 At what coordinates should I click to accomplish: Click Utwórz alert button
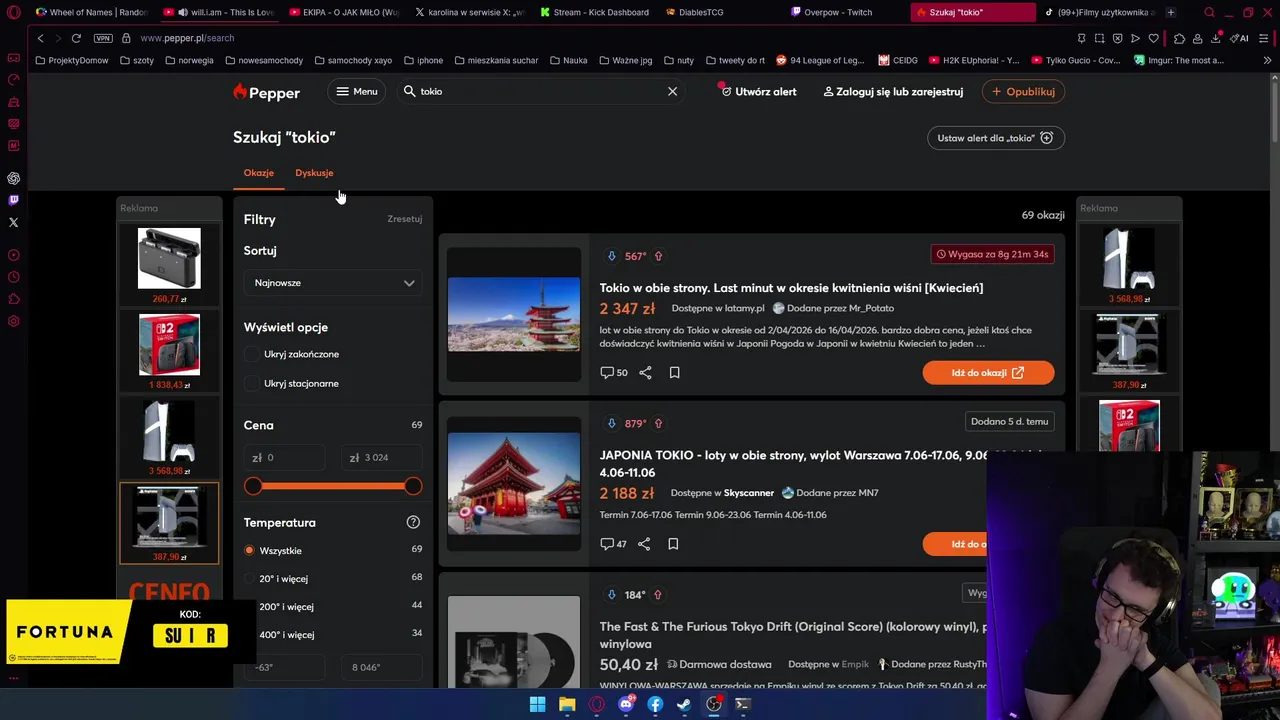click(x=759, y=91)
